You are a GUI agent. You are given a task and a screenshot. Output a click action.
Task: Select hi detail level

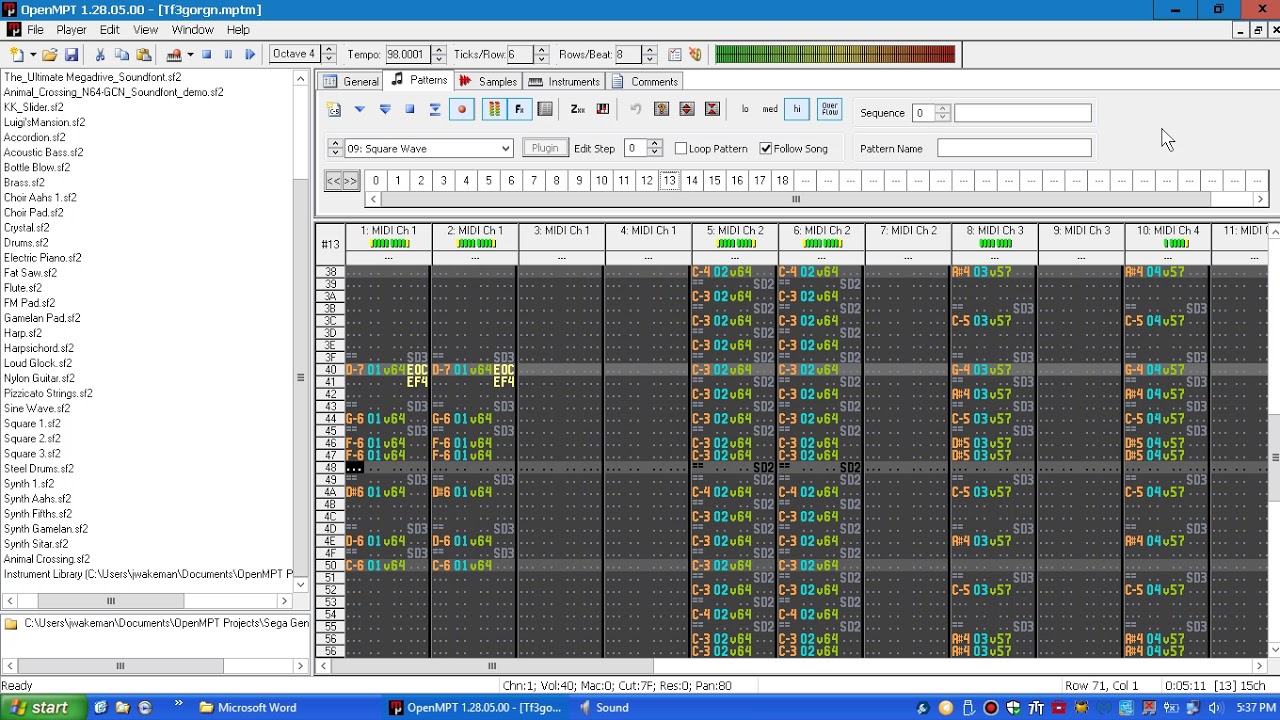point(797,109)
